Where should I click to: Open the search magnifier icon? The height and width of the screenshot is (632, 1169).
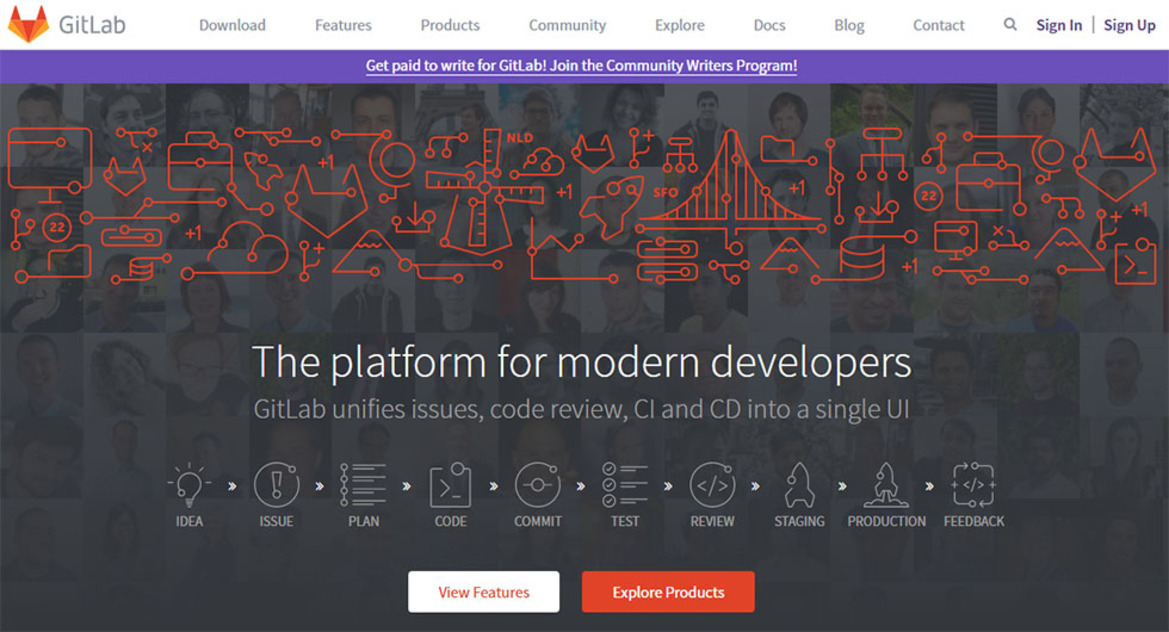pos(1010,25)
